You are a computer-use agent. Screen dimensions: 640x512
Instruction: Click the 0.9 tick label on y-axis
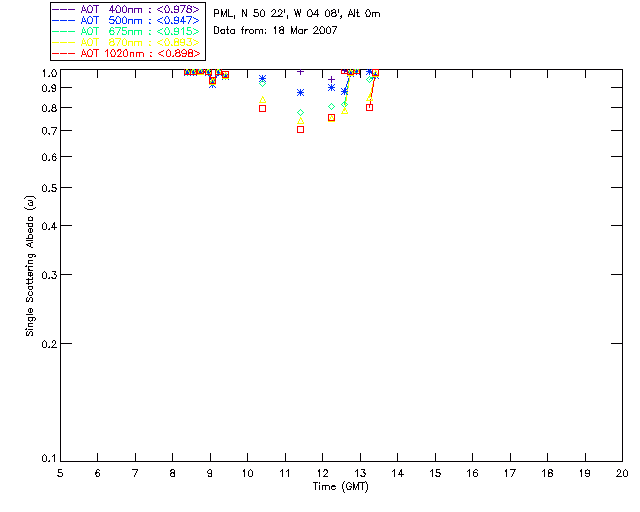coord(49,88)
